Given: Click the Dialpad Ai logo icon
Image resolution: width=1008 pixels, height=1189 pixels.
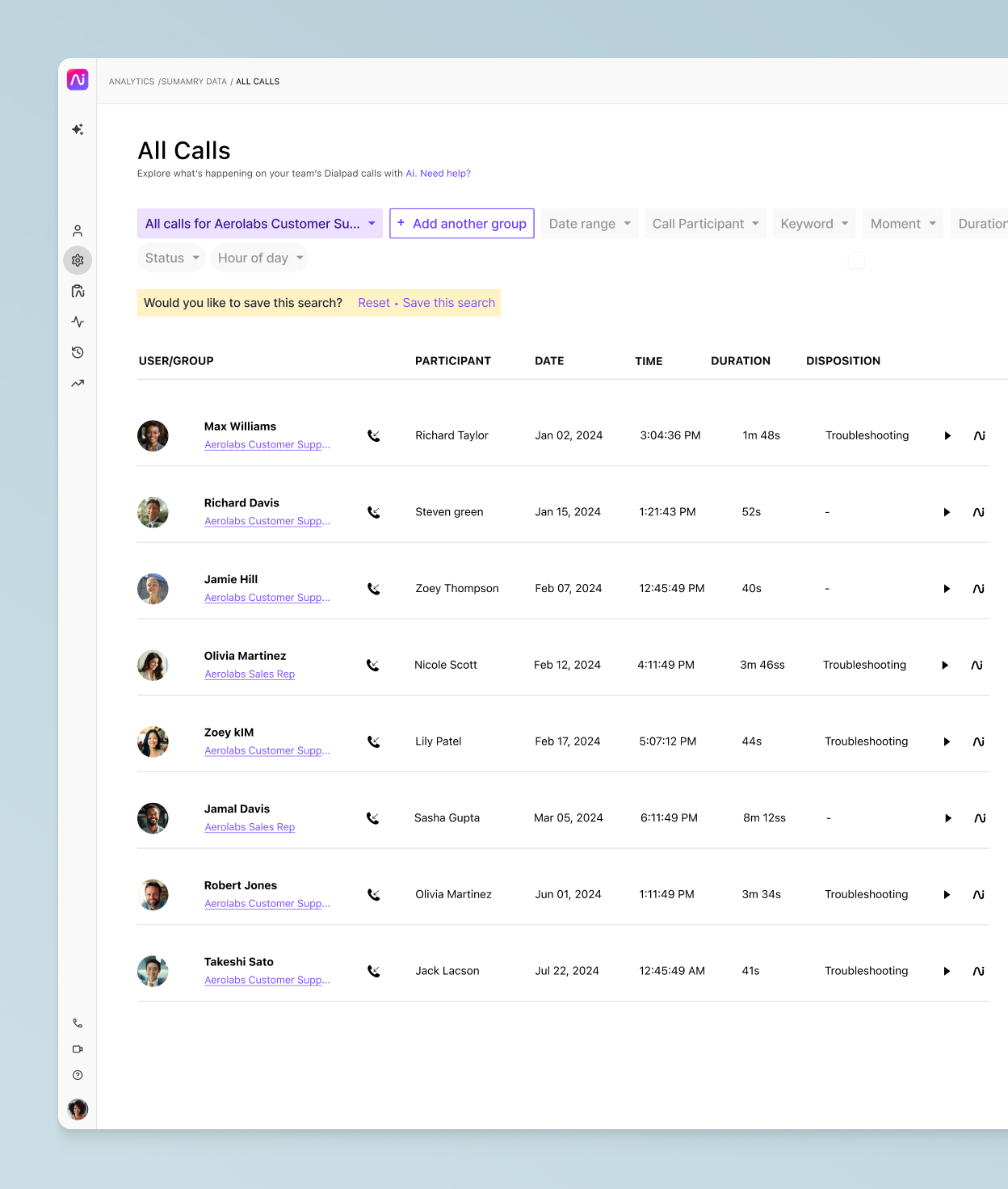Looking at the screenshot, I should 78,79.
